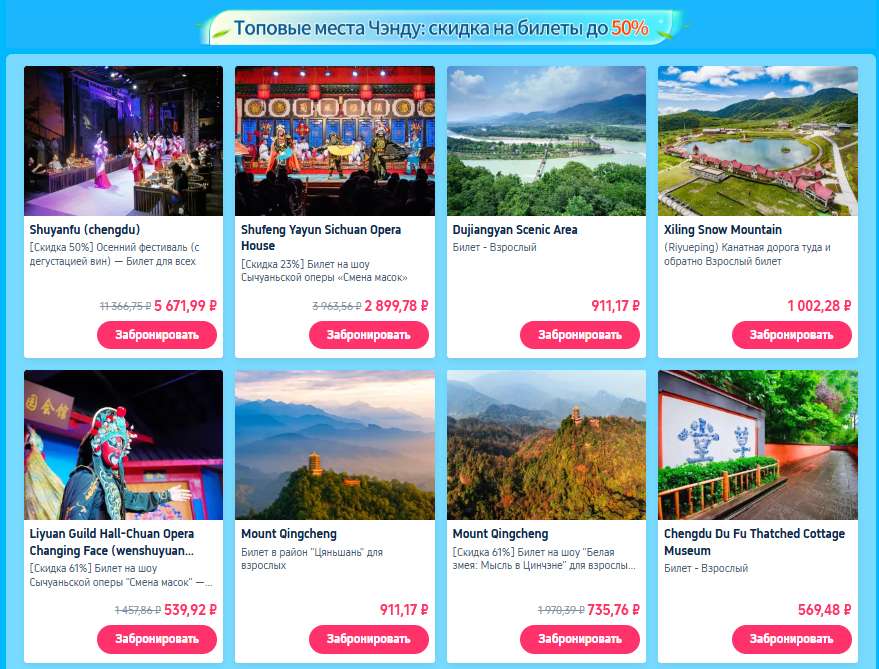Book the Shuyanfu (chengdu) autumn festival ticket
879x669 pixels.
pyautogui.click(x=157, y=335)
